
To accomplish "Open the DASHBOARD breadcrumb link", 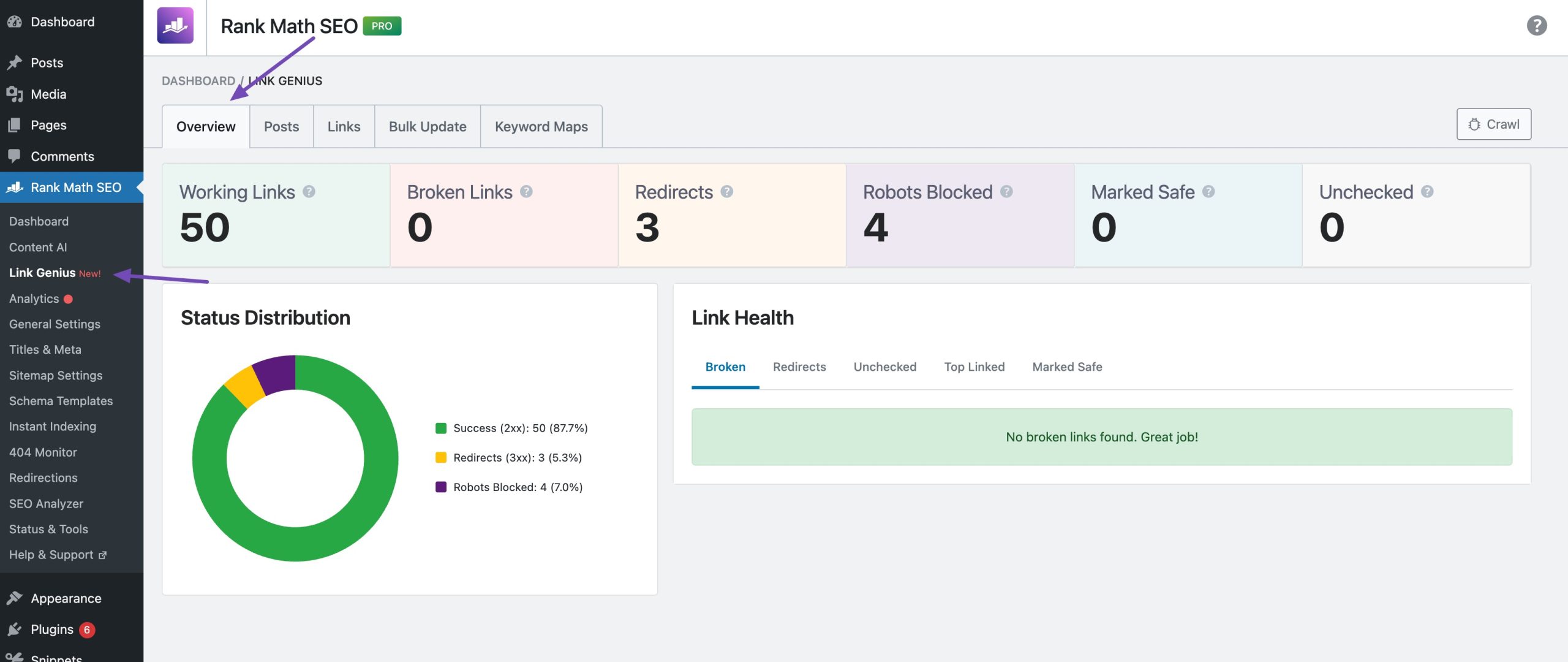I will (198, 80).
